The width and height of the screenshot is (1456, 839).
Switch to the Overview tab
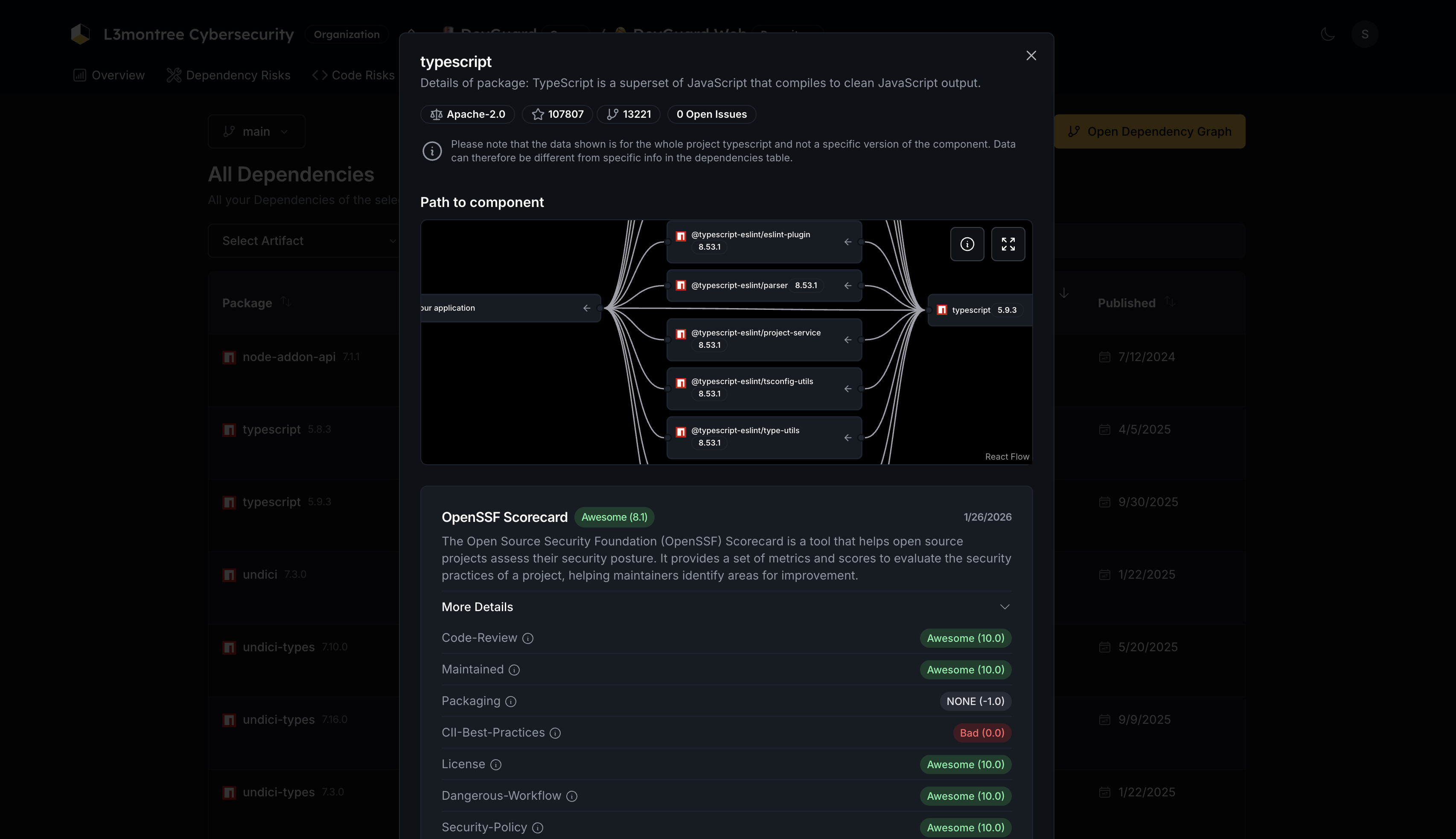pos(108,75)
